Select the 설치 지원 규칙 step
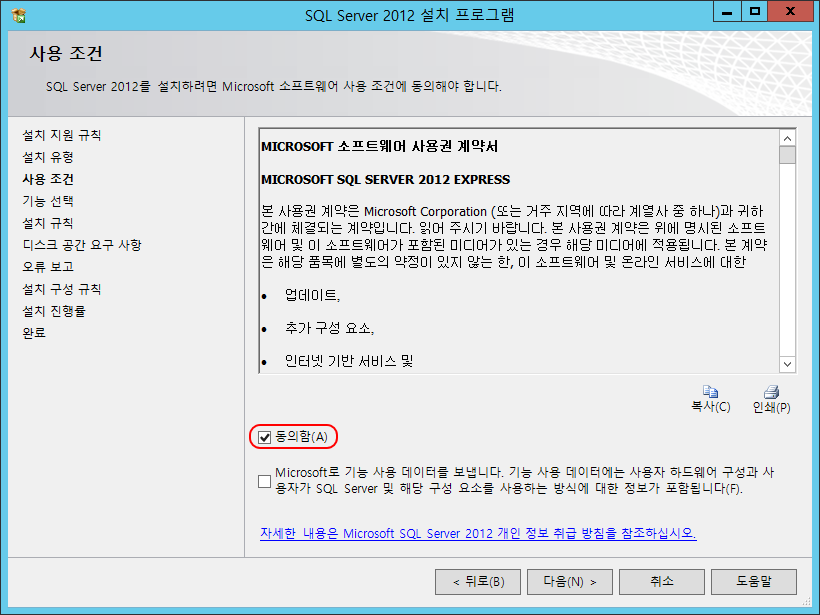 62,135
